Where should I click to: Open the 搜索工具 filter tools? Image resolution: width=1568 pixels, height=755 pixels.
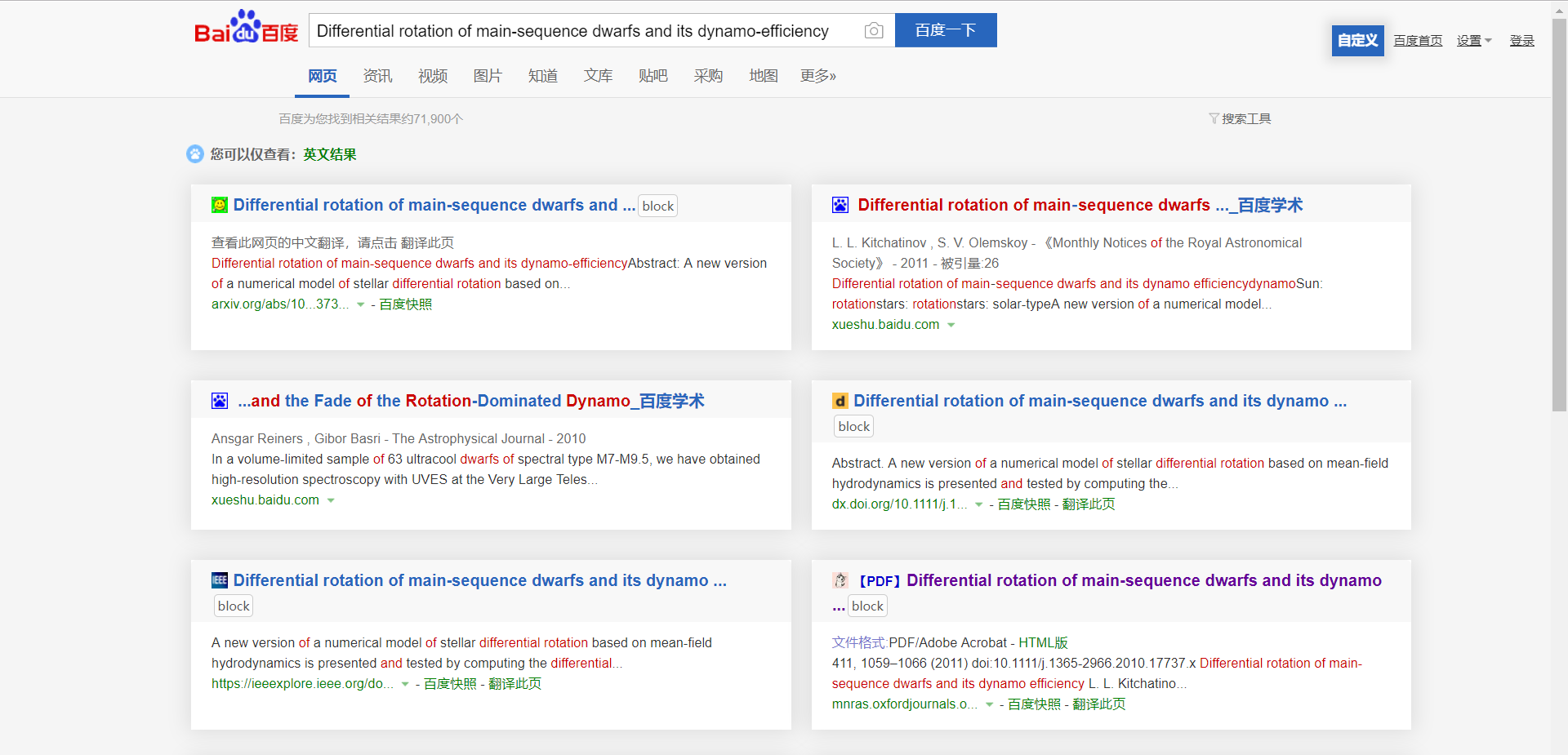[x=1240, y=119]
